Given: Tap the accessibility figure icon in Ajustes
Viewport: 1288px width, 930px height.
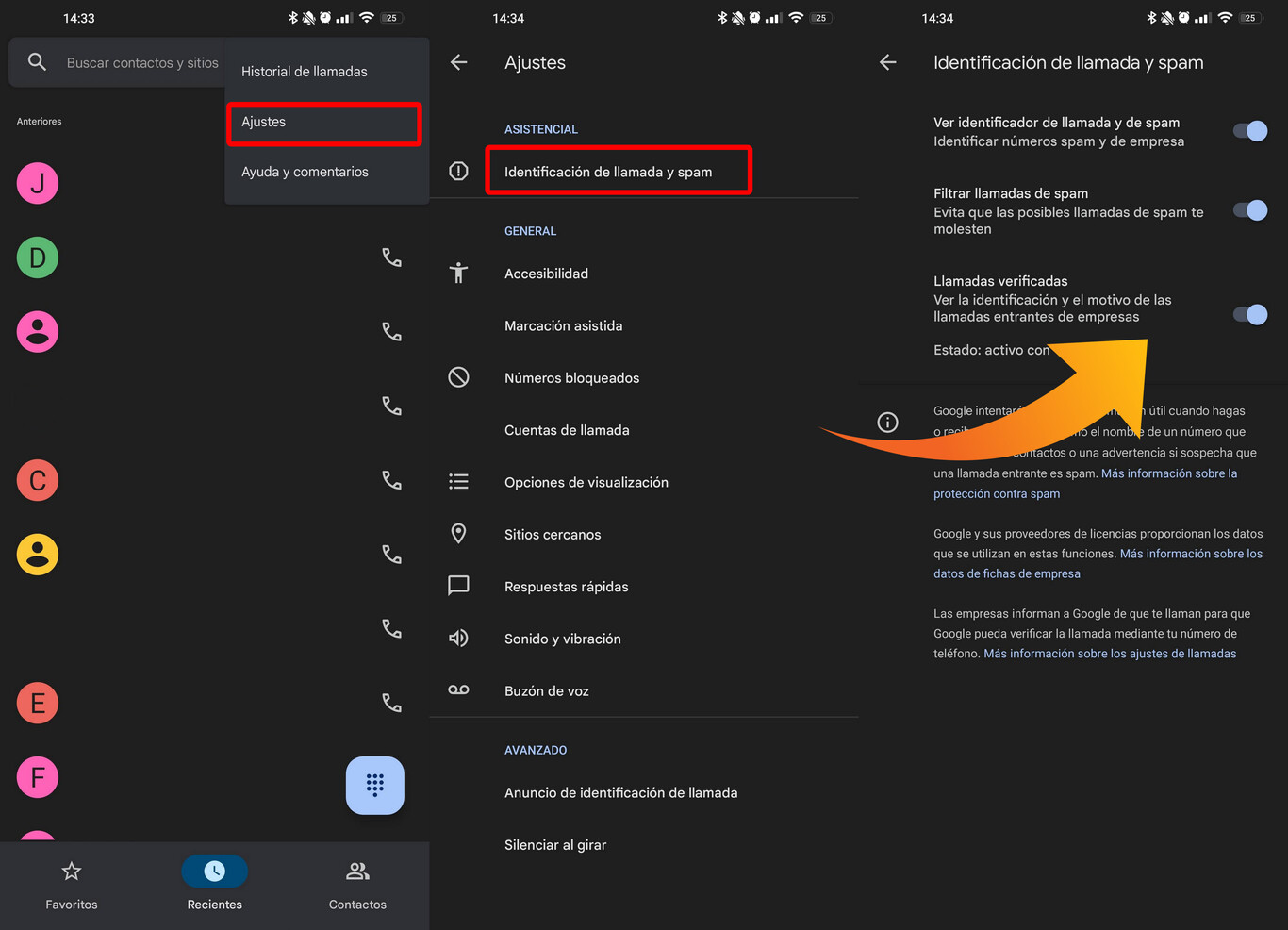Looking at the screenshot, I should pos(458,274).
